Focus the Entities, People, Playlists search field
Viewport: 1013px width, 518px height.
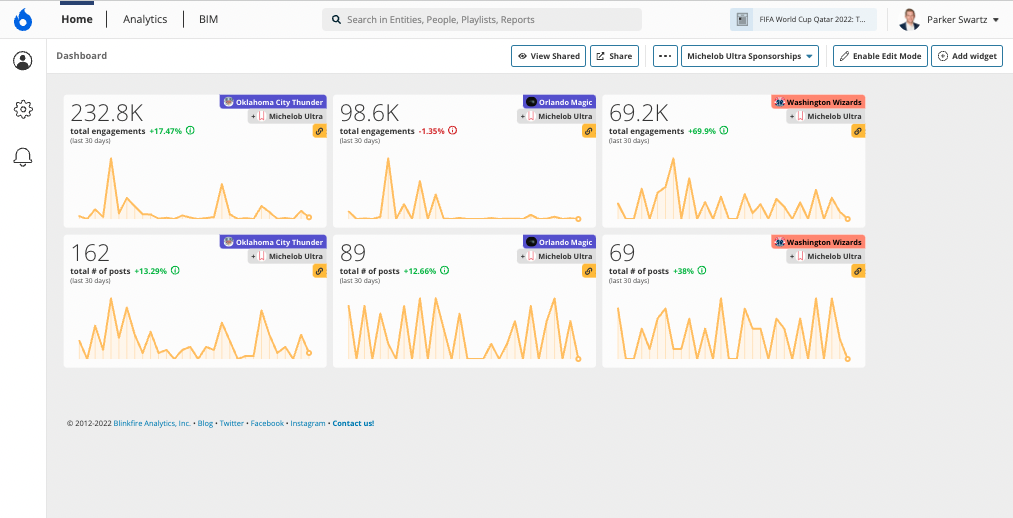click(482, 19)
